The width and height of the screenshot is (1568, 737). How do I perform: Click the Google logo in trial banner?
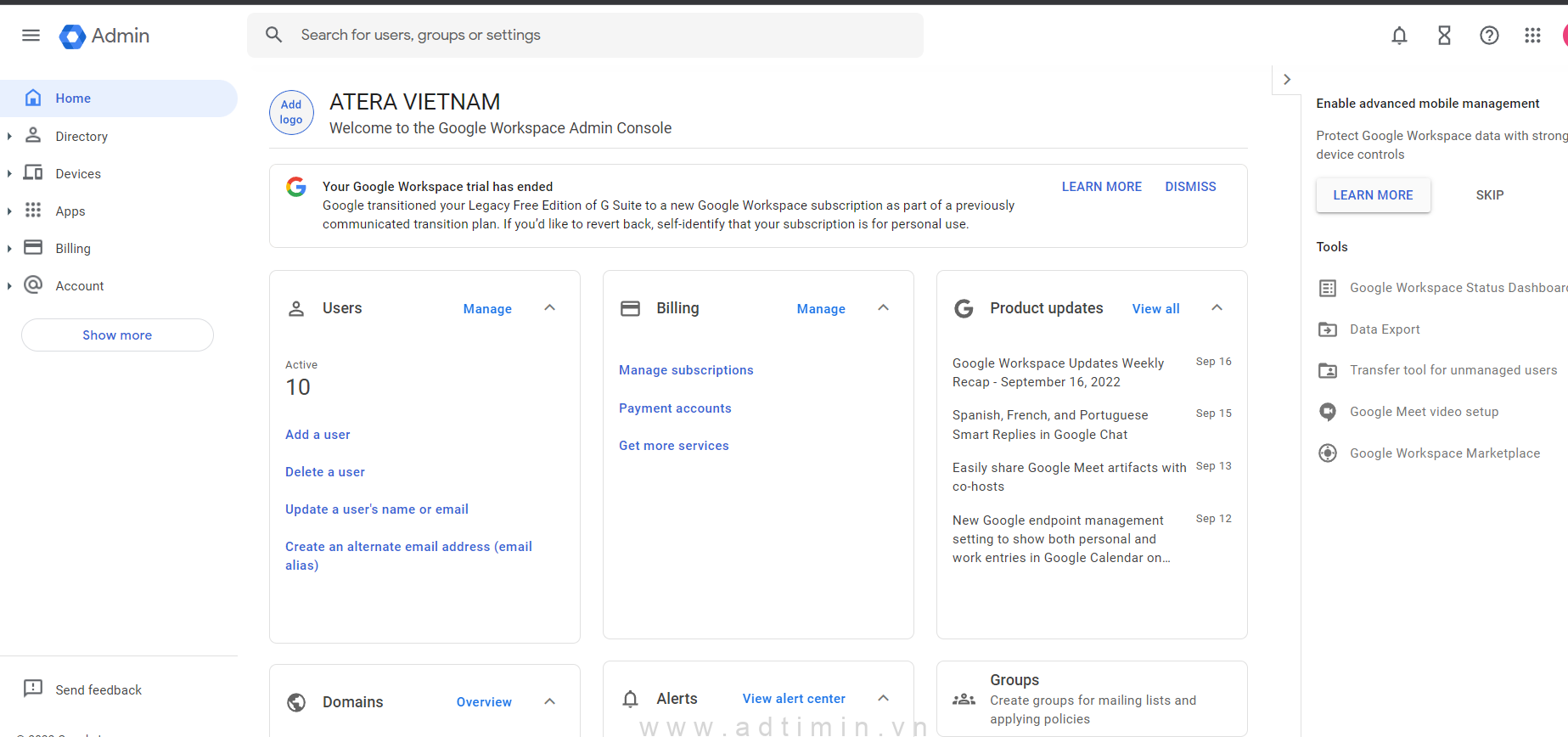(296, 187)
